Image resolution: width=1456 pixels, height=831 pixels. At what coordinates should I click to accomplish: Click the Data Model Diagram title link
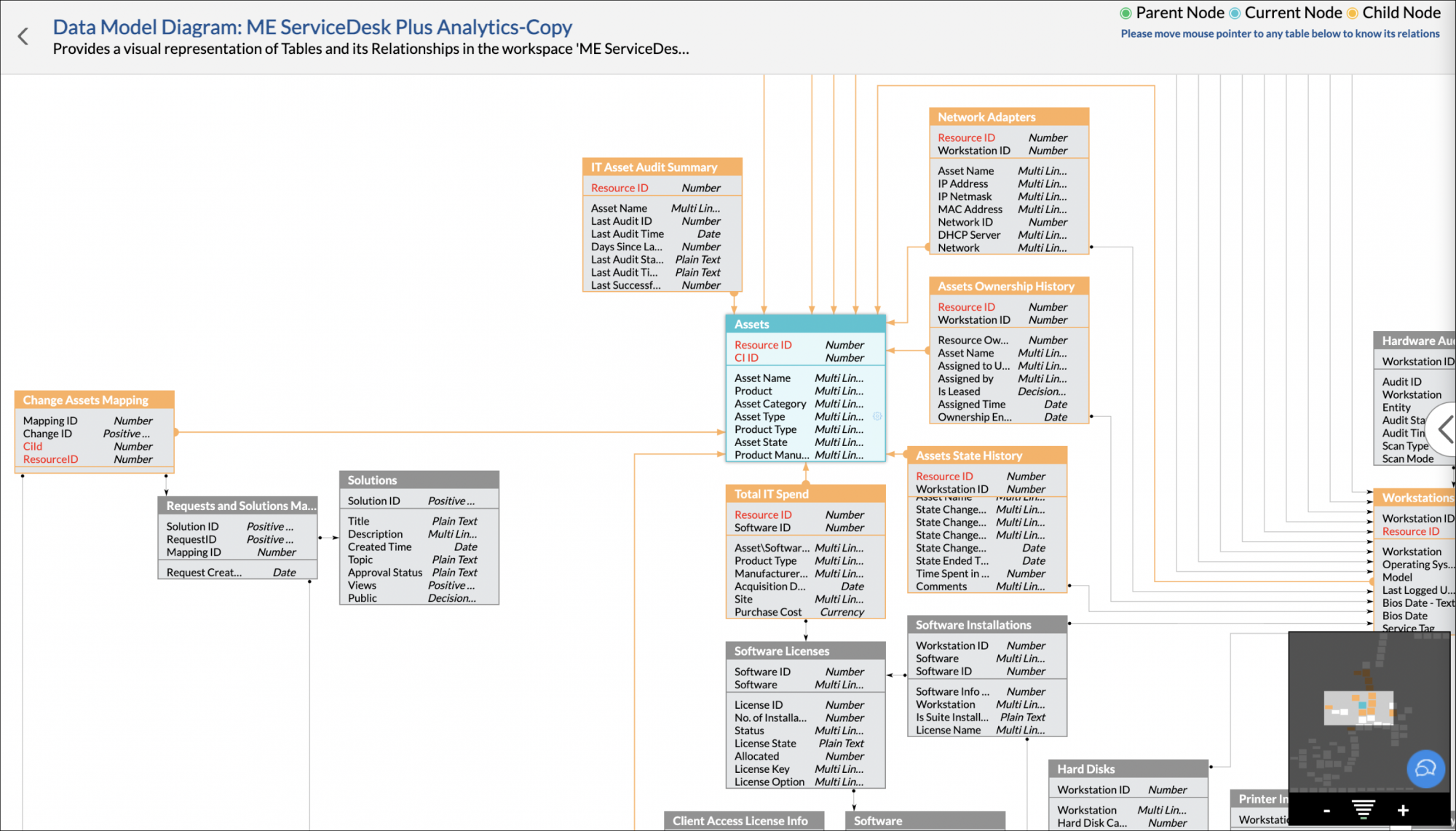pyautogui.click(x=312, y=27)
